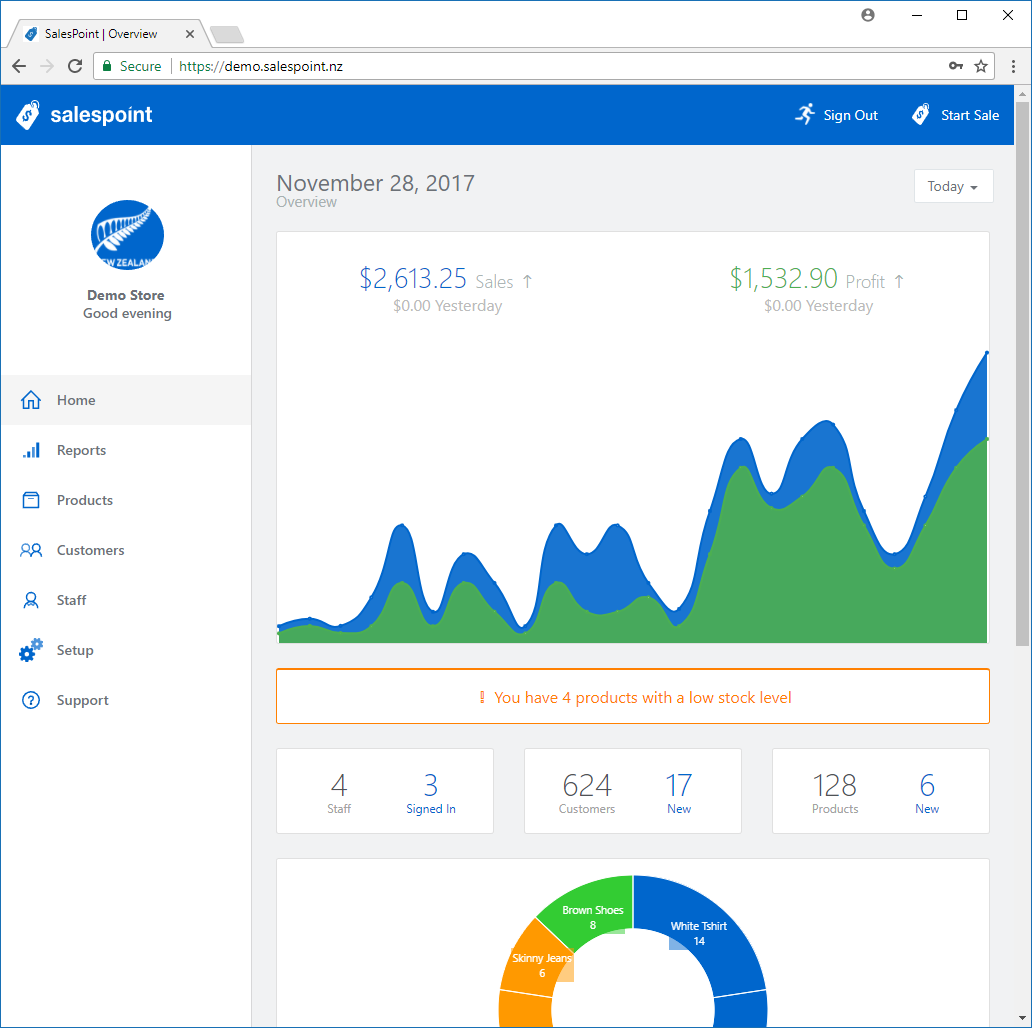This screenshot has height=1028, width=1032.
Task: Open Staff in the sidebar menu
Action: [126, 600]
